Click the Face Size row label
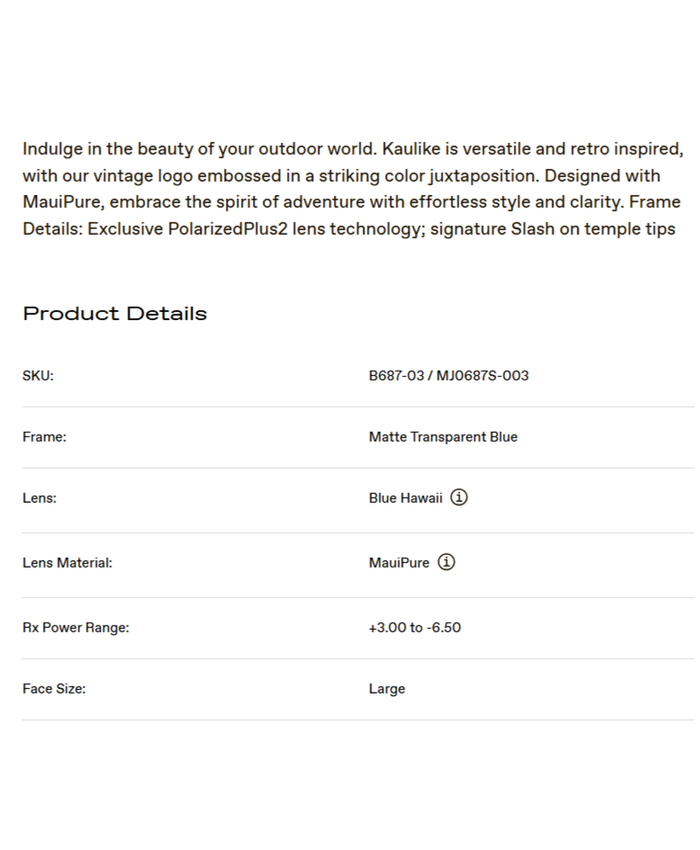The height and width of the screenshot is (850, 700). 54,689
